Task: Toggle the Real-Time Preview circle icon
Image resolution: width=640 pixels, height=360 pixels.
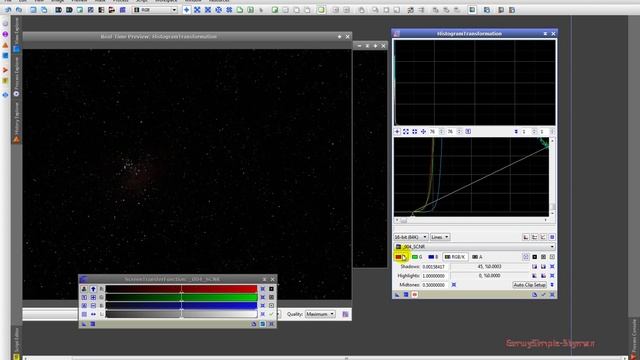Action: click(x=414, y=295)
